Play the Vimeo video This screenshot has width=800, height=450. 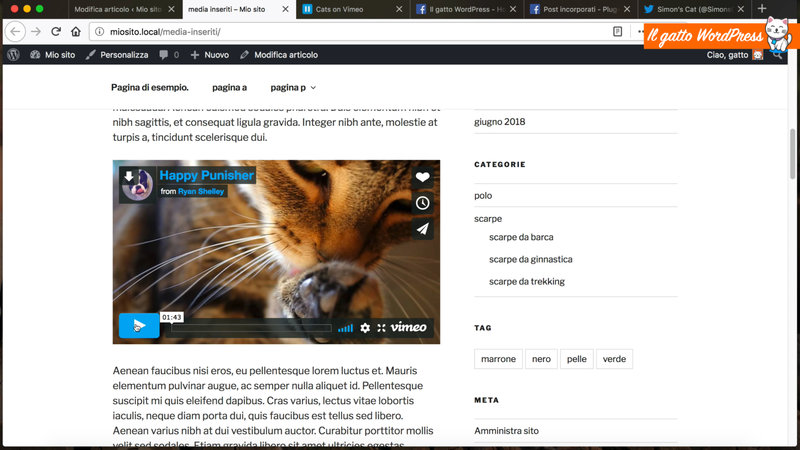(139, 326)
